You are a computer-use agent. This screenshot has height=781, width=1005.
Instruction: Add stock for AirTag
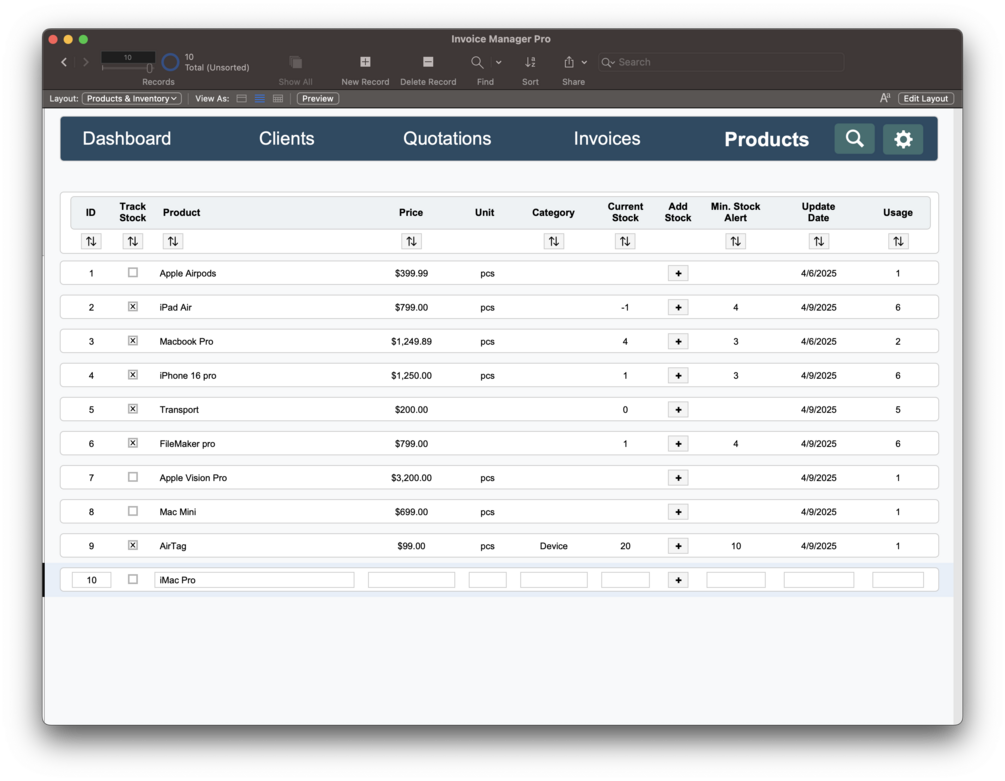point(678,546)
